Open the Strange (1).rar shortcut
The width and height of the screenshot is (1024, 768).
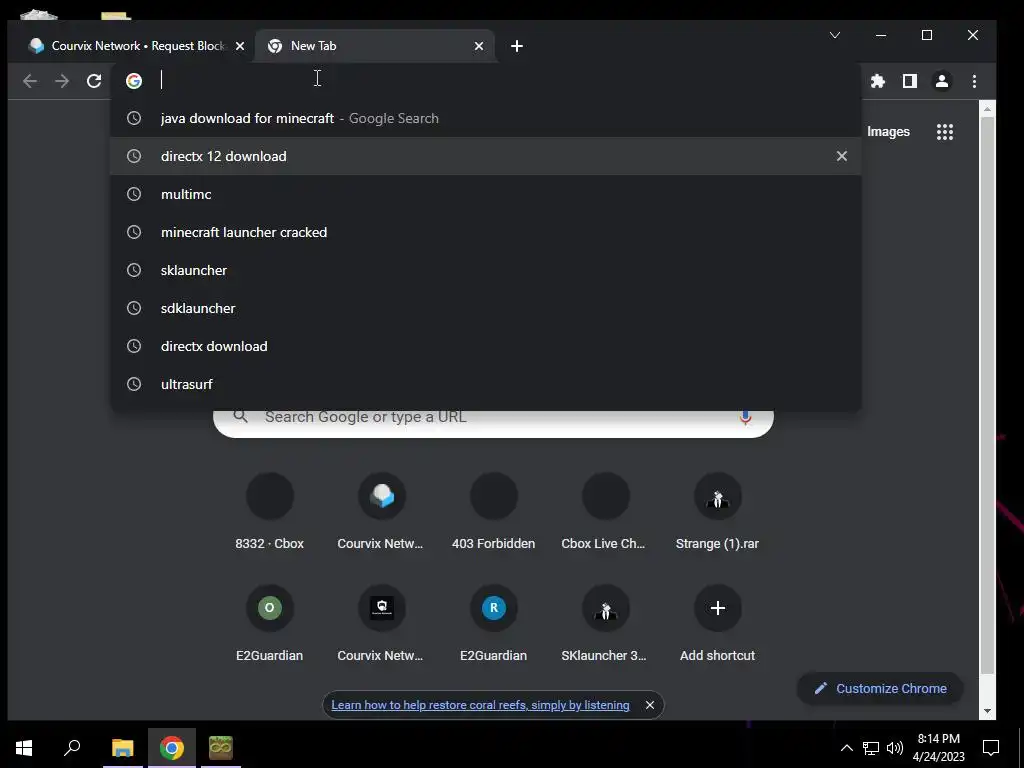click(x=718, y=513)
